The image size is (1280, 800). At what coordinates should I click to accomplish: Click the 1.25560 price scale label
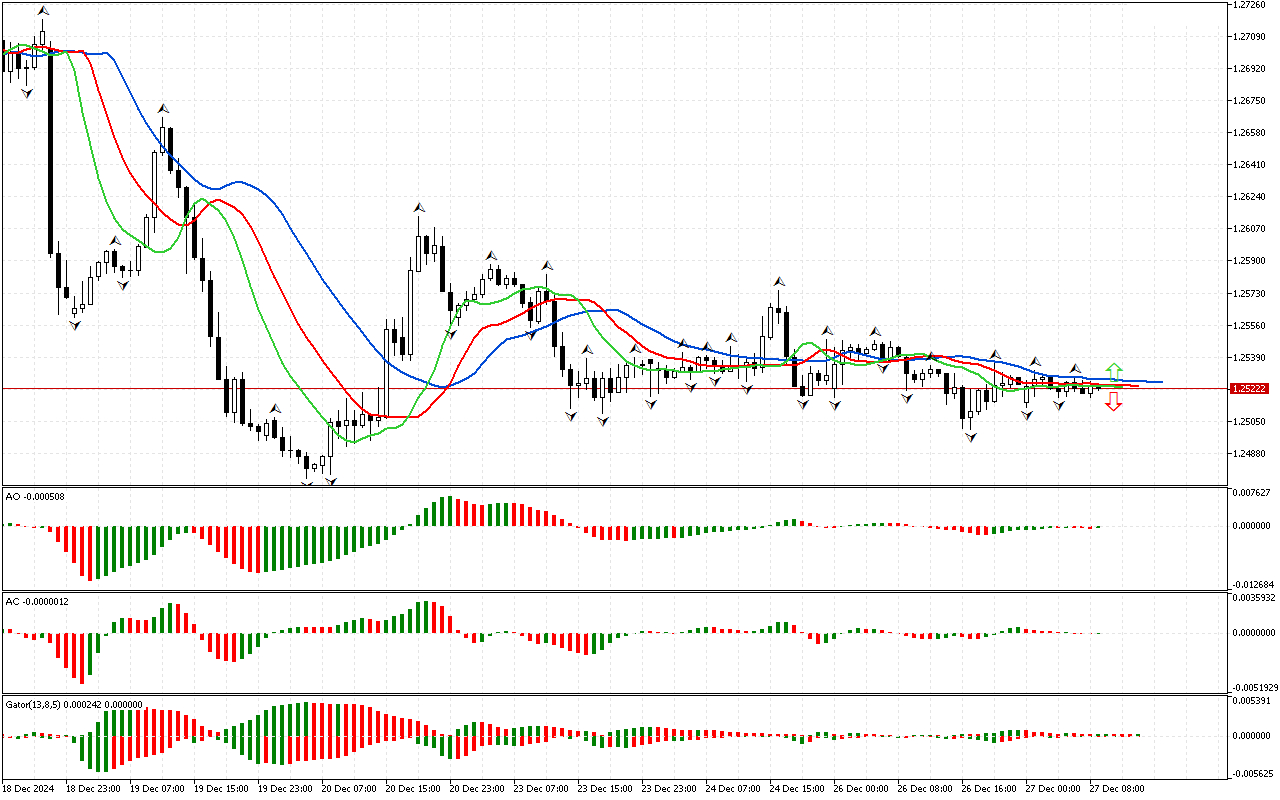click(1250, 326)
